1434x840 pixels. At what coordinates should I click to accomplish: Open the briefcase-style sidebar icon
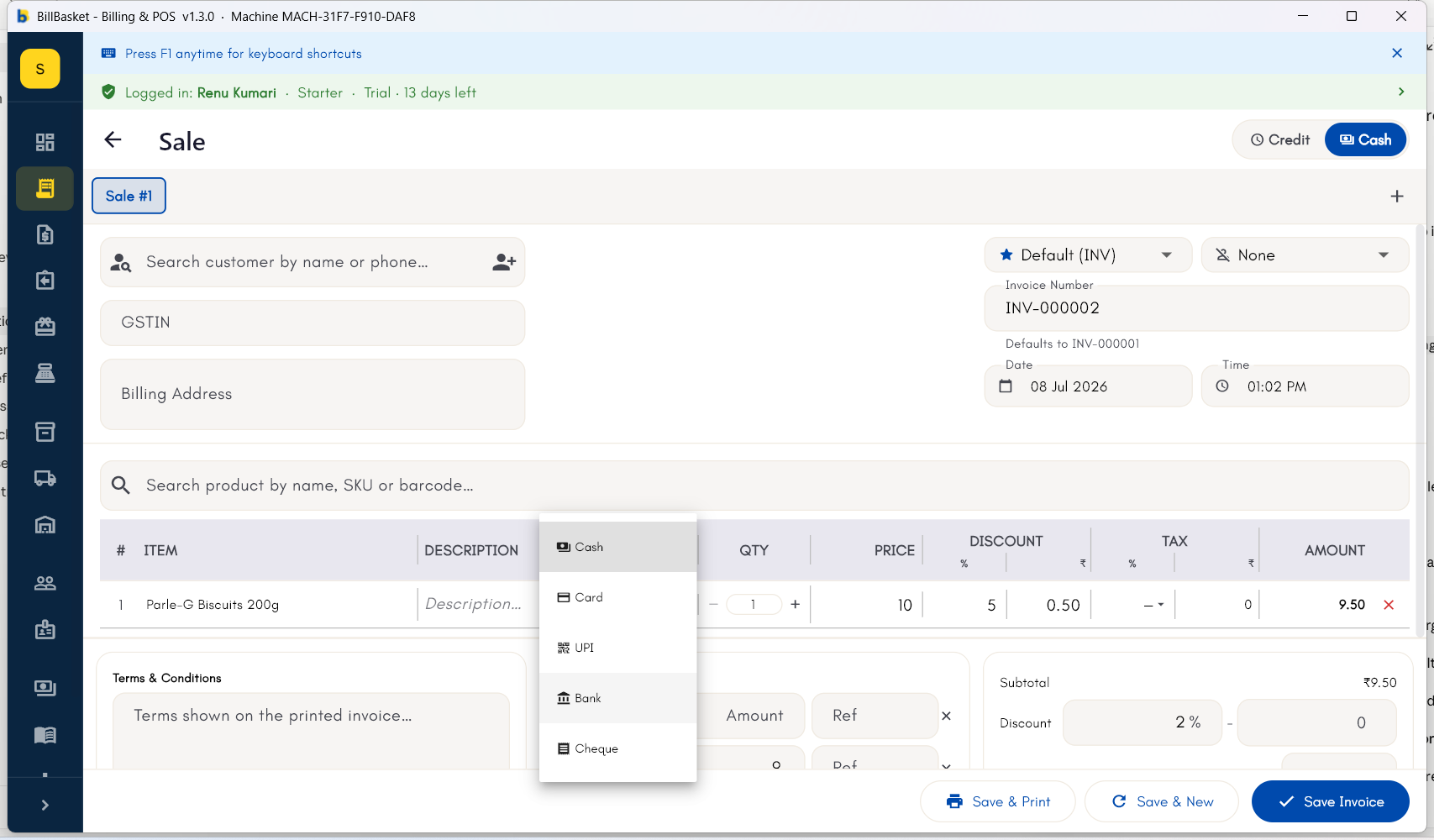pos(45,326)
